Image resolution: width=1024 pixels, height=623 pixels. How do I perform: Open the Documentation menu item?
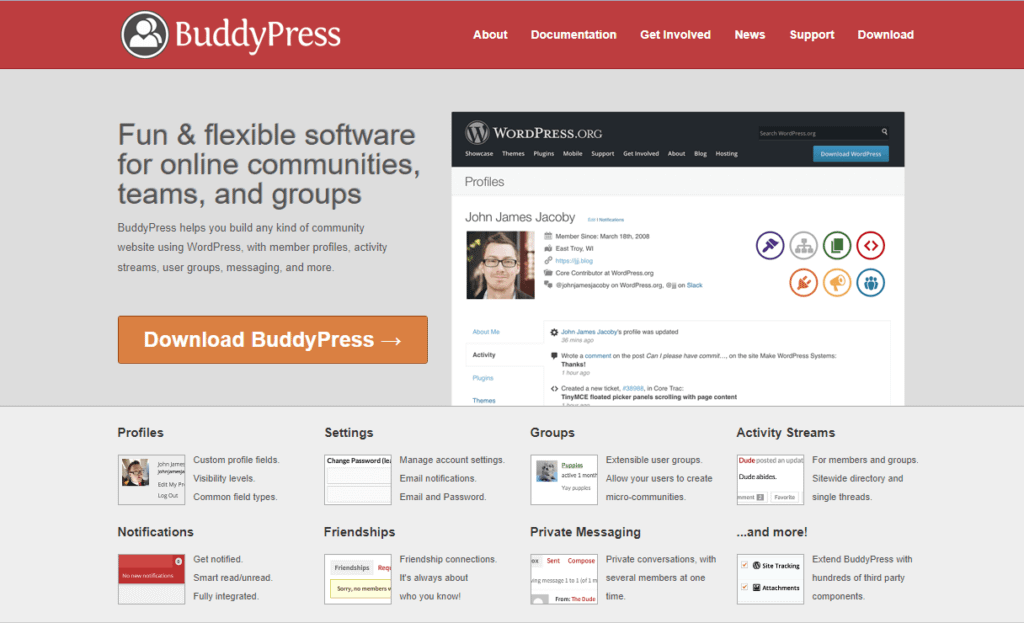[573, 35]
